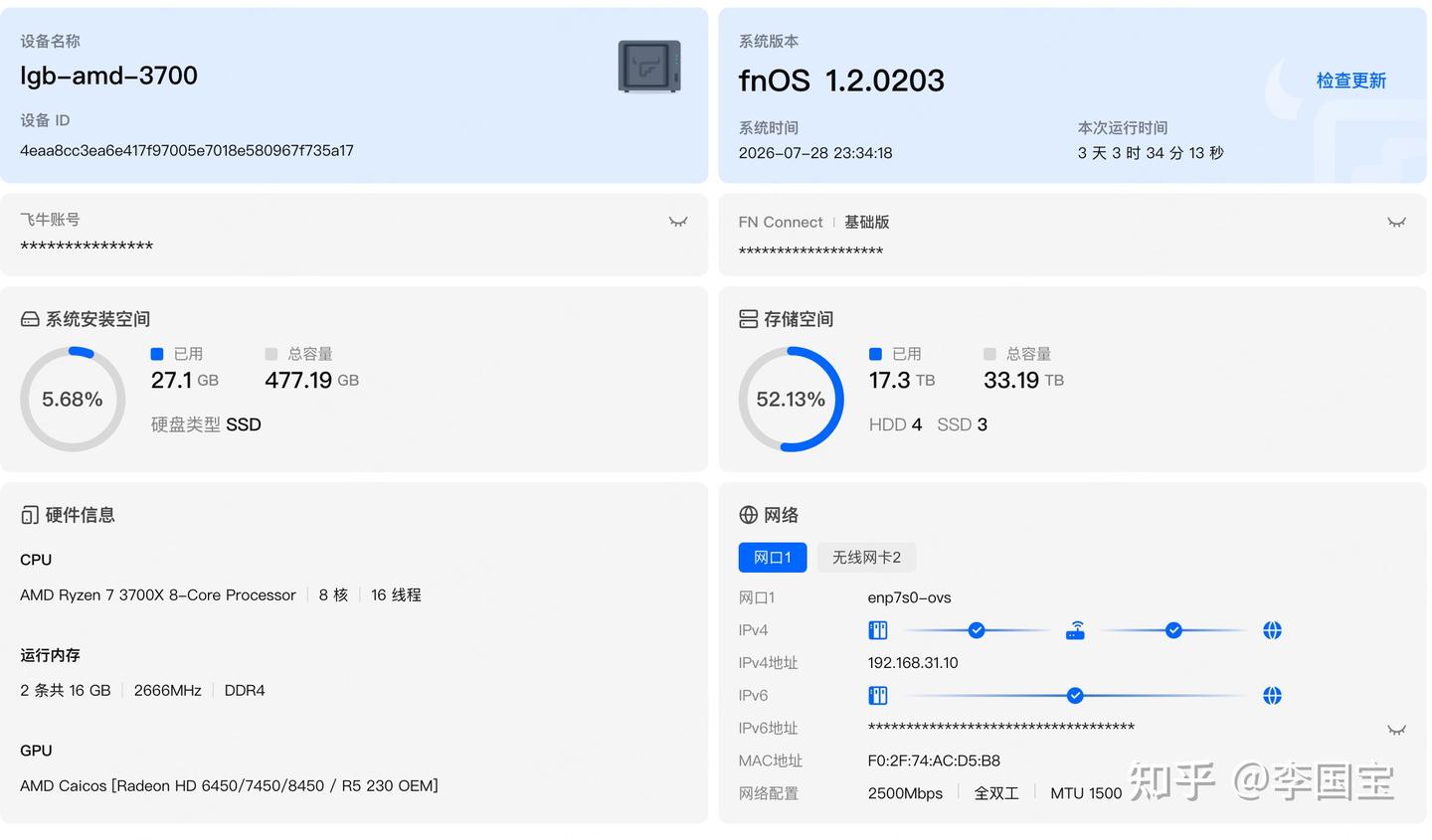Click the NAS device icon in the IPv4 row
The height and width of the screenshot is (840, 1432).
point(877,630)
